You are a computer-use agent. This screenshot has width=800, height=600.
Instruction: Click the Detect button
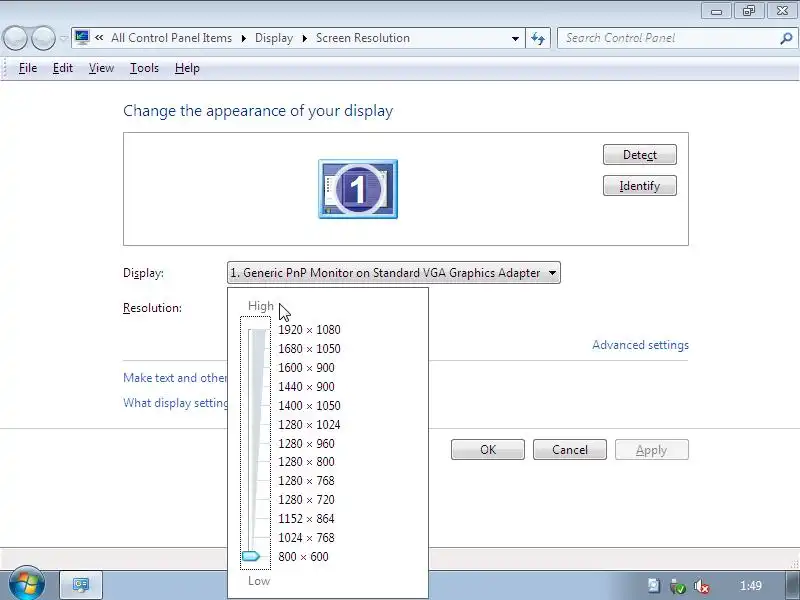point(640,155)
